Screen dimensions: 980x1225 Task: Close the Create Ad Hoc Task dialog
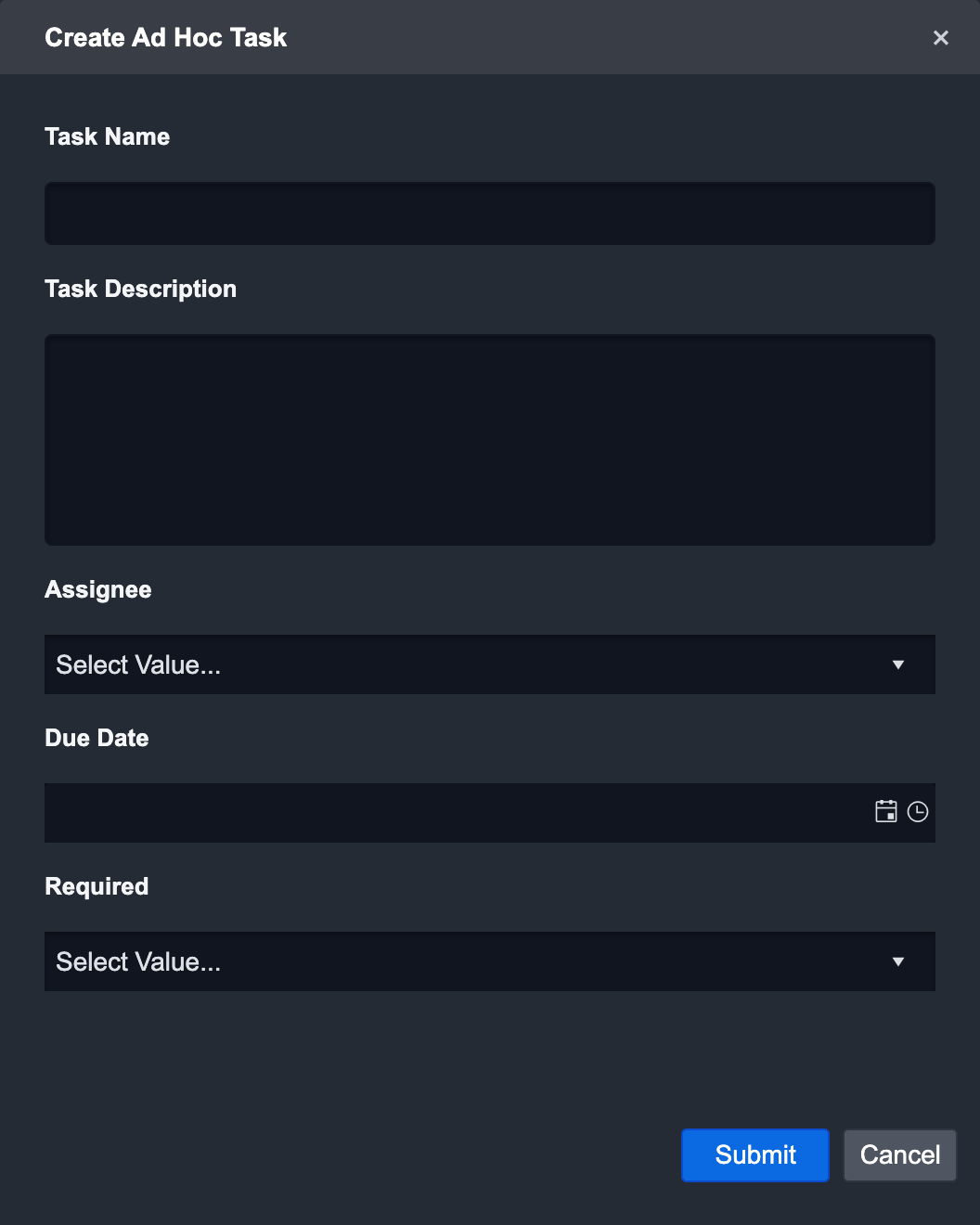coord(940,38)
